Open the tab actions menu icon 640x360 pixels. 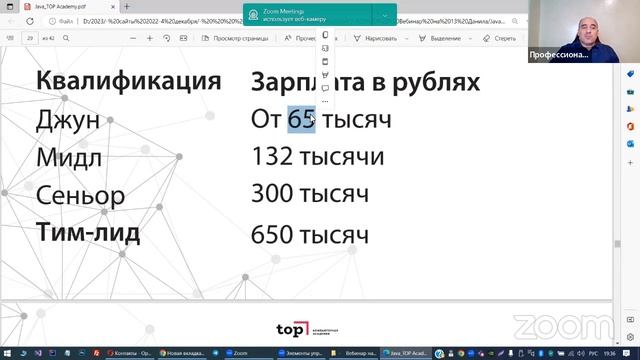[10, 7]
